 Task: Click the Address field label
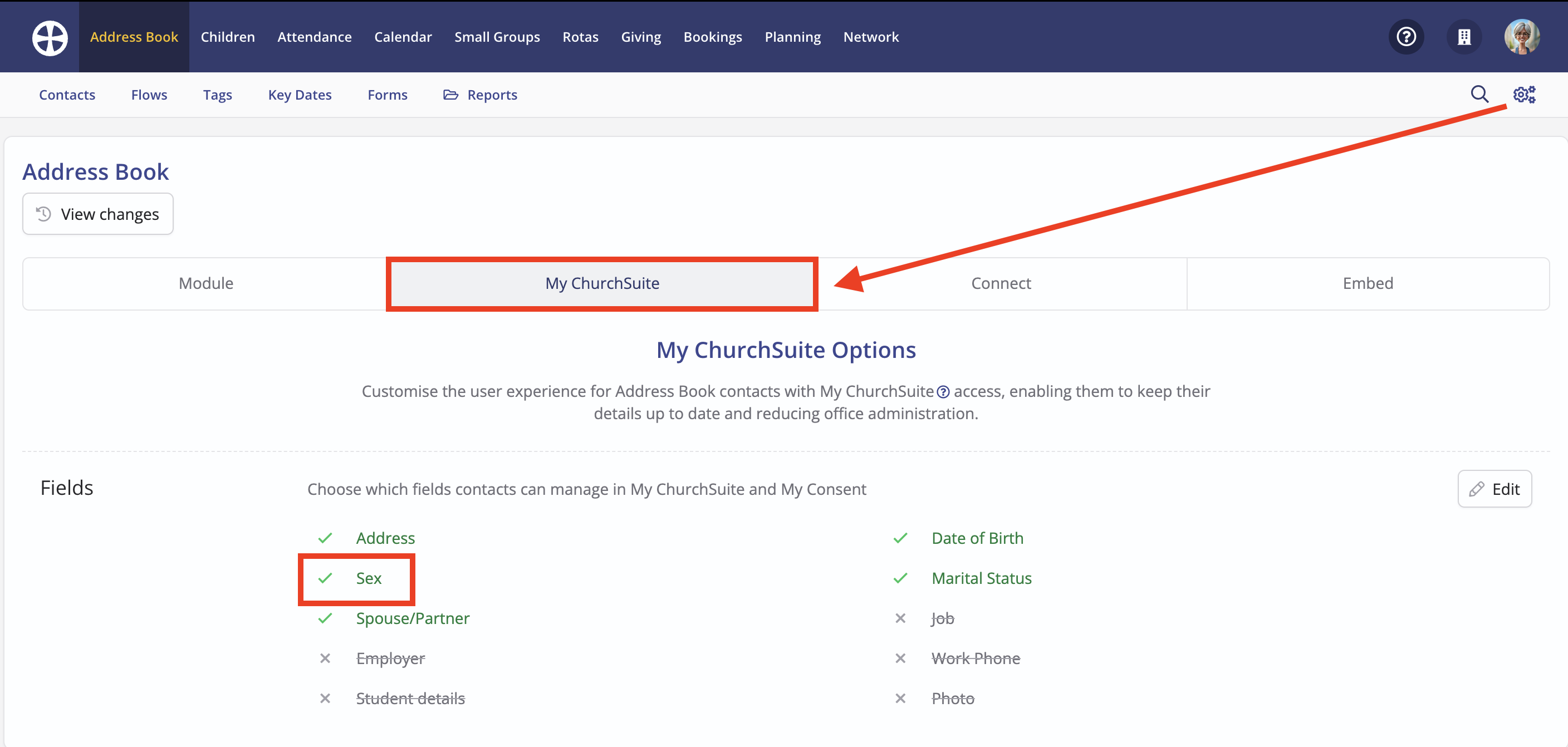[385, 538]
